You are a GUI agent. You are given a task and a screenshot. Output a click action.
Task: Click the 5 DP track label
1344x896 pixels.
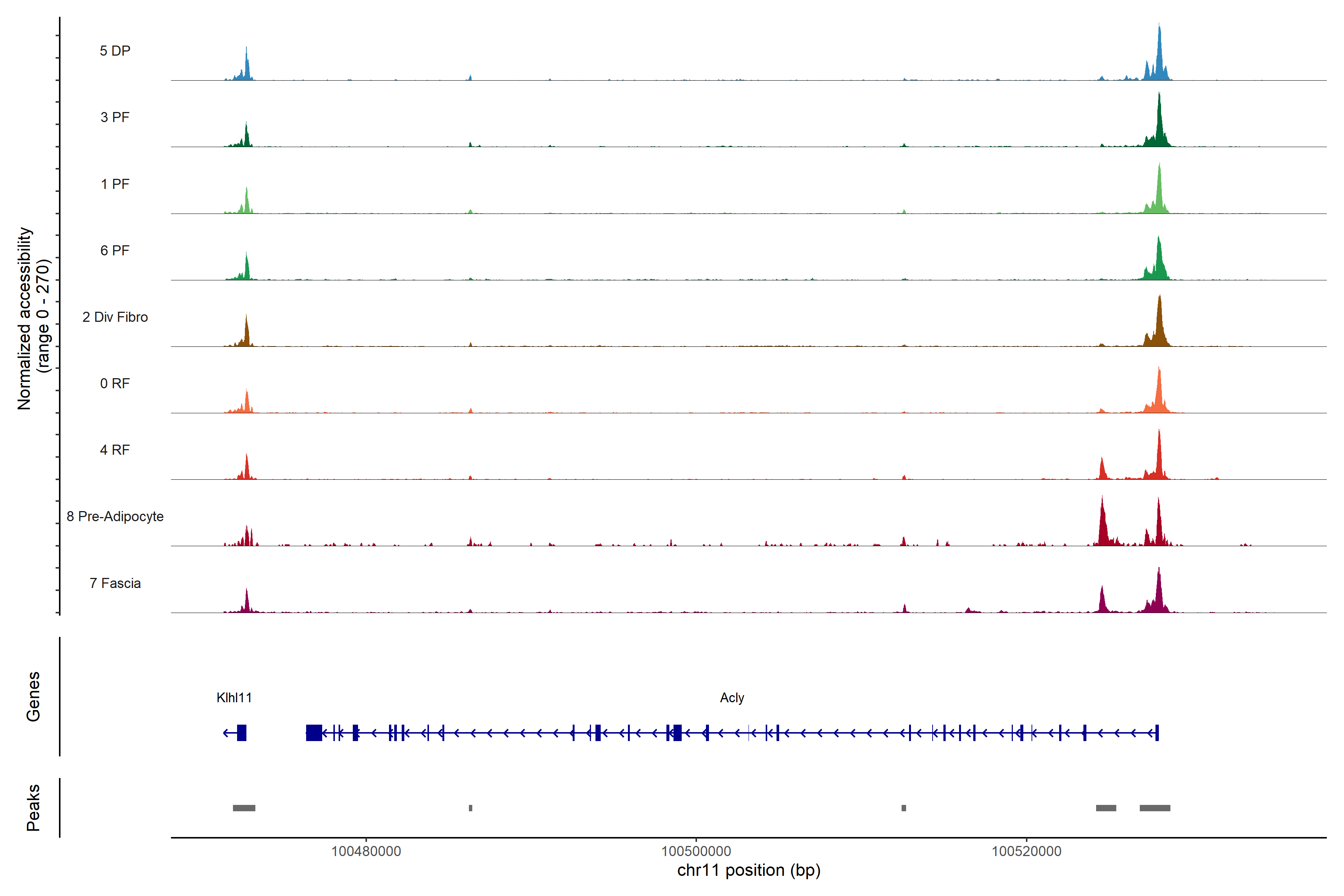pyautogui.click(x=115, y=51)
